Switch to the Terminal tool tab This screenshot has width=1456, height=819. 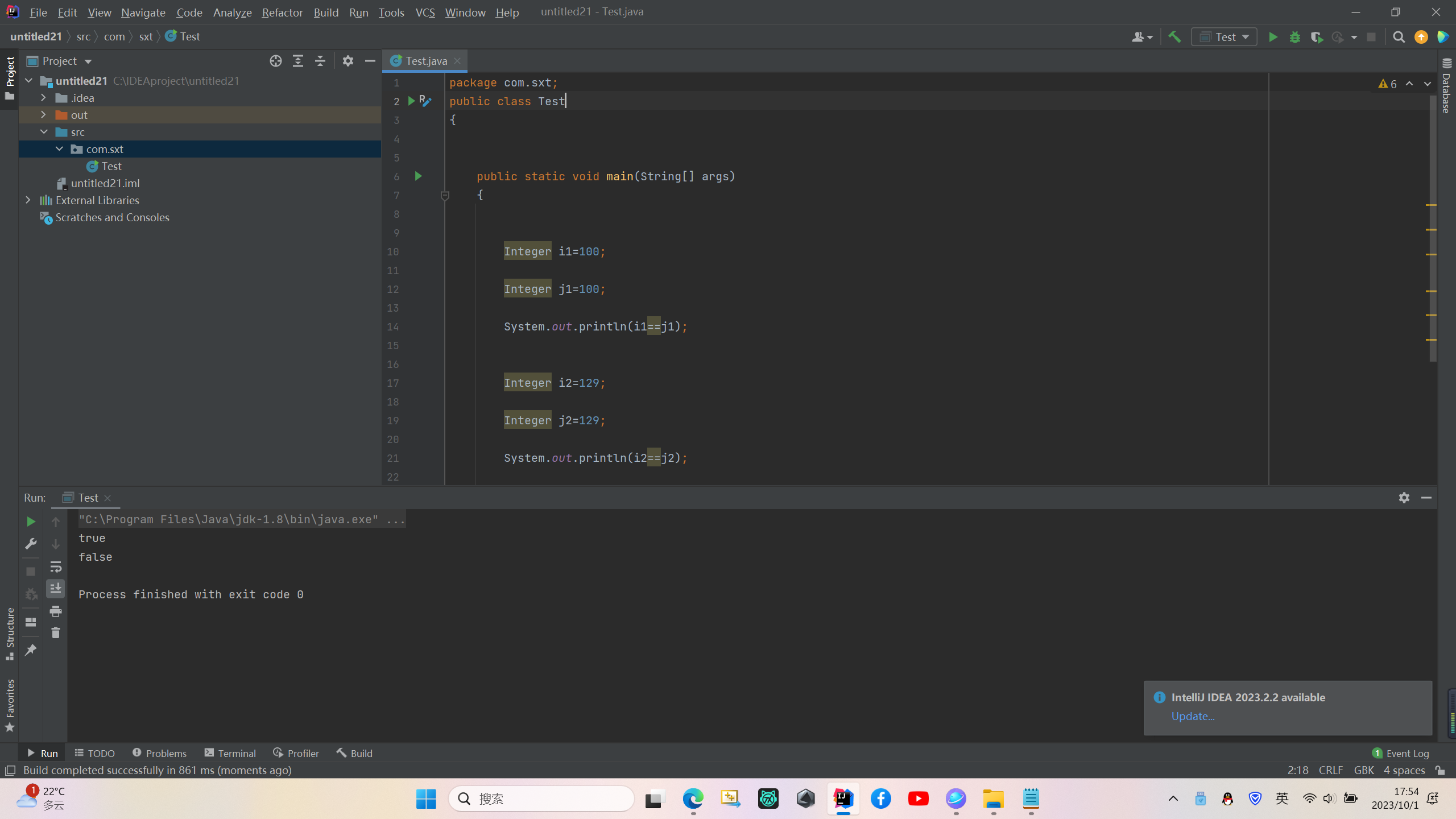(x=230, y=753)
